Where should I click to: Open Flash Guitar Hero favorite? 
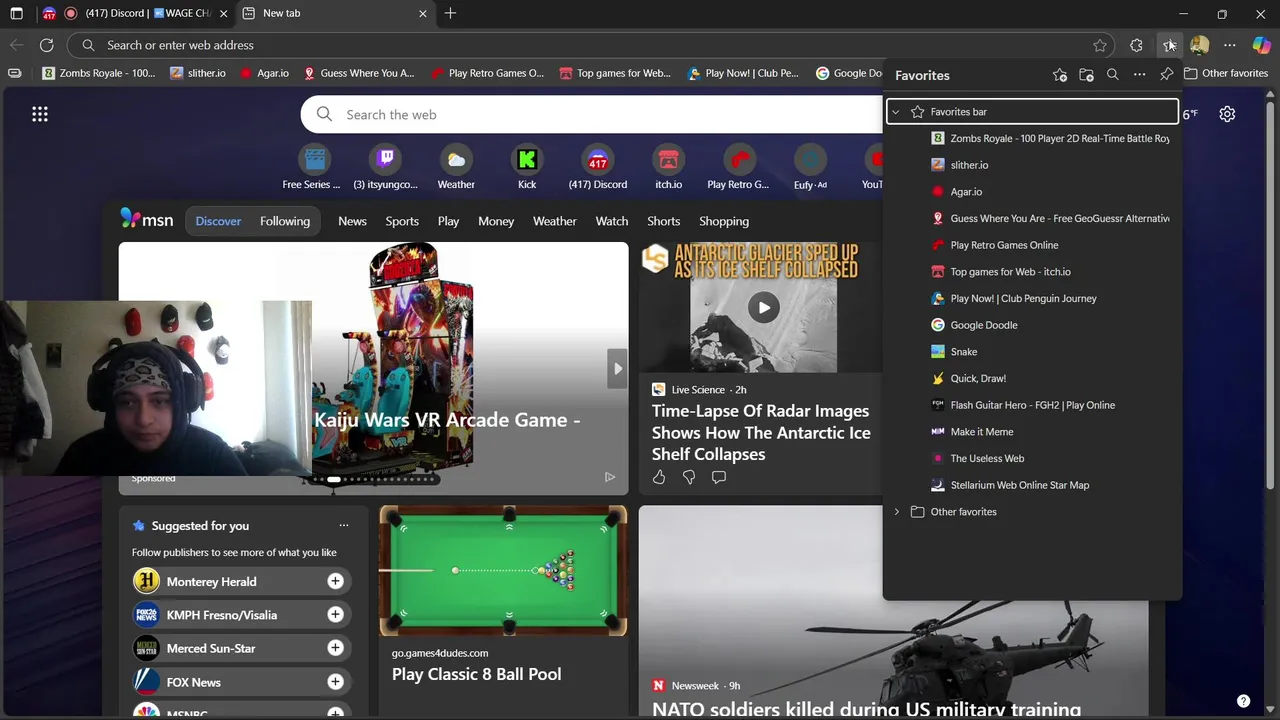point(1032,405)
